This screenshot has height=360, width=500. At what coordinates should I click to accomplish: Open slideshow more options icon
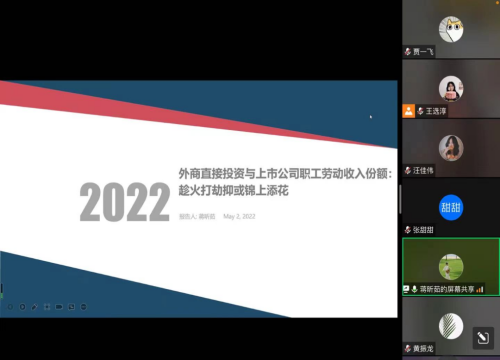84,307
